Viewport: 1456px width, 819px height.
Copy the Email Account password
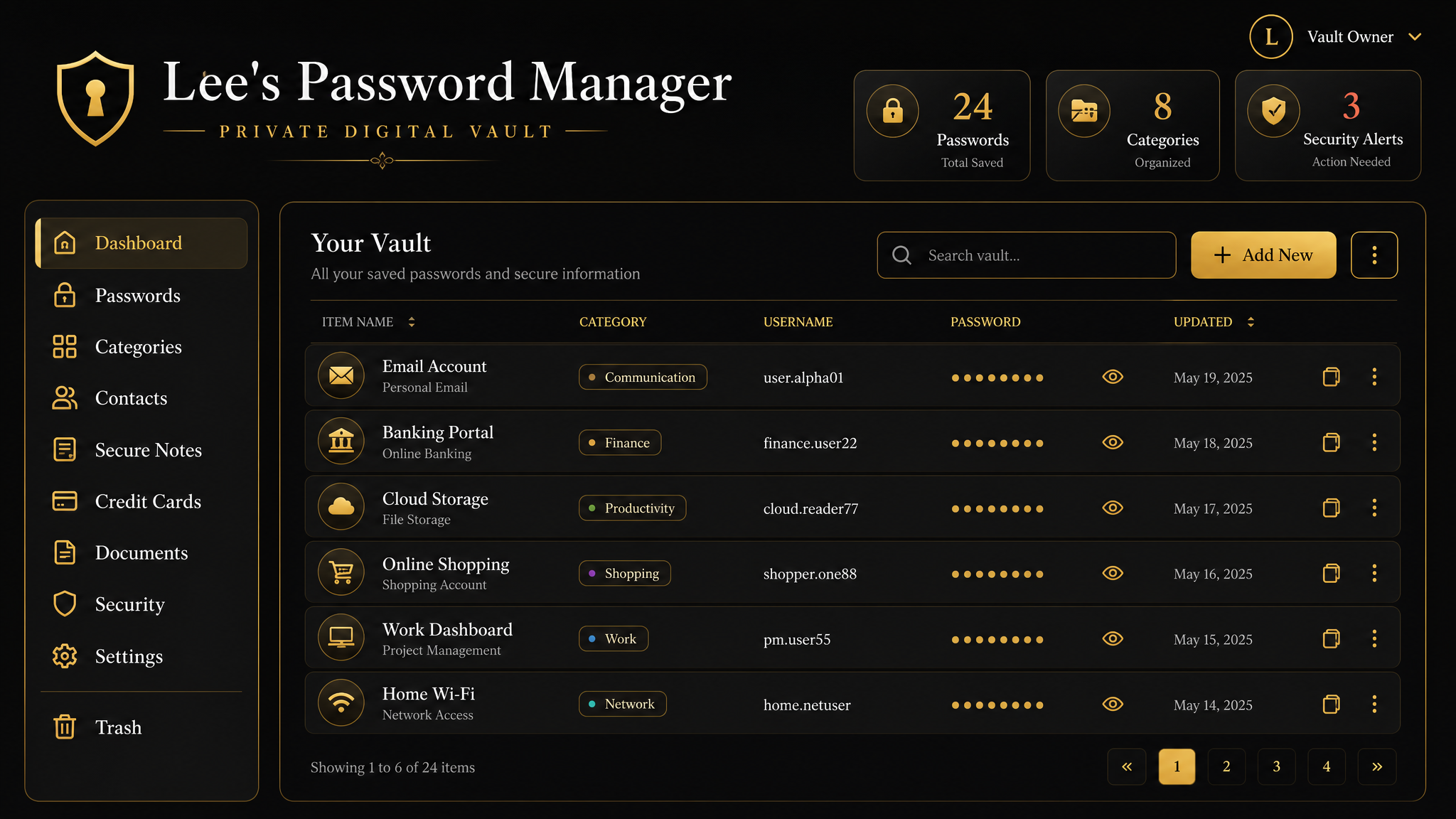point(1331,377)
